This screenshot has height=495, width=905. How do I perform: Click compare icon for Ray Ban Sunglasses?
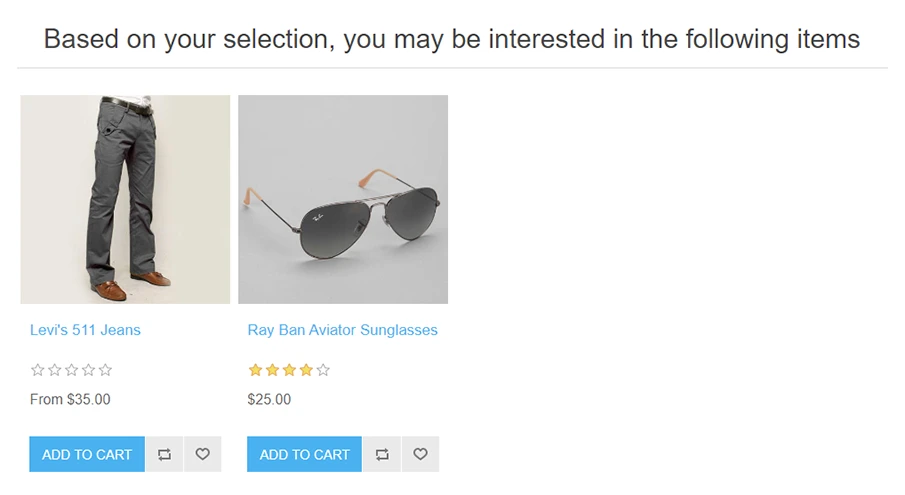[x=382, y=454]
